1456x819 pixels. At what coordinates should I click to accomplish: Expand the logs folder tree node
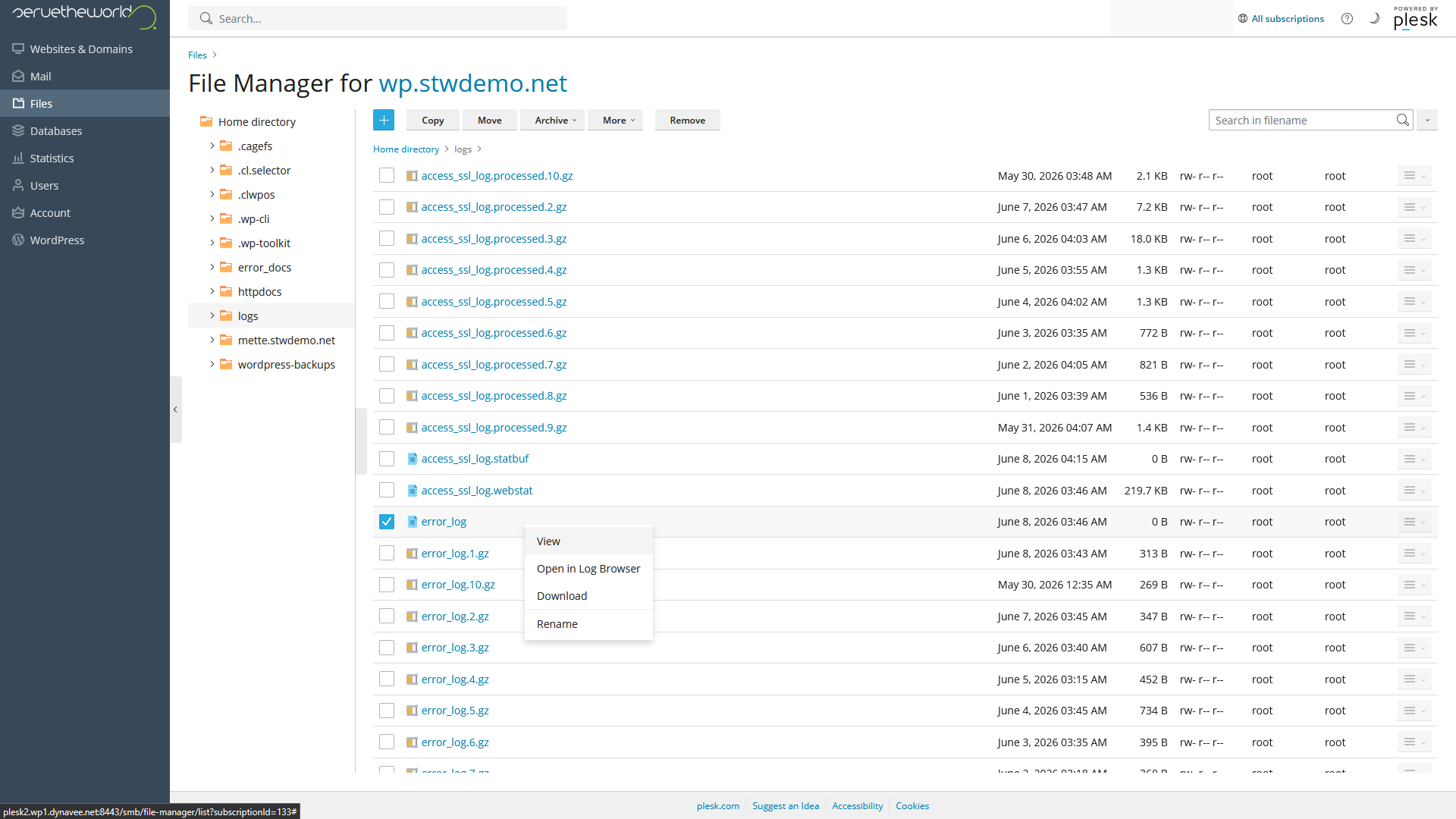[212, 315]
